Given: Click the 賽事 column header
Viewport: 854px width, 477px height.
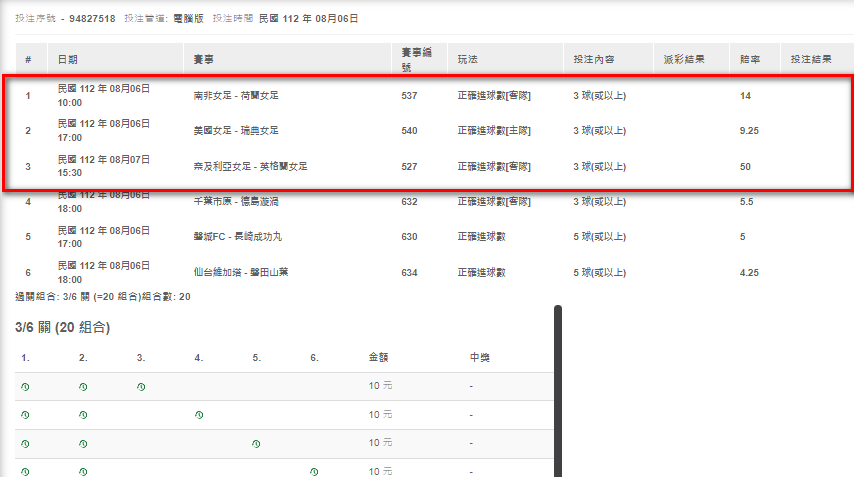Looking at the screenshot, I should tap(203, 60).
